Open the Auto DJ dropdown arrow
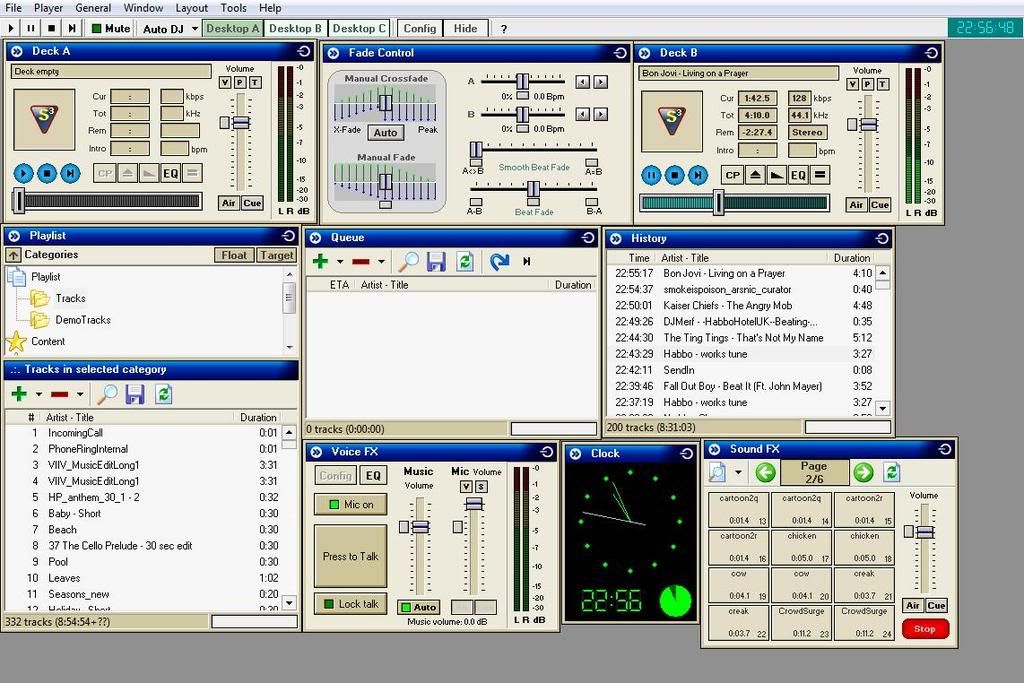This screenshot has height=683, width=1024. (192, 29)
